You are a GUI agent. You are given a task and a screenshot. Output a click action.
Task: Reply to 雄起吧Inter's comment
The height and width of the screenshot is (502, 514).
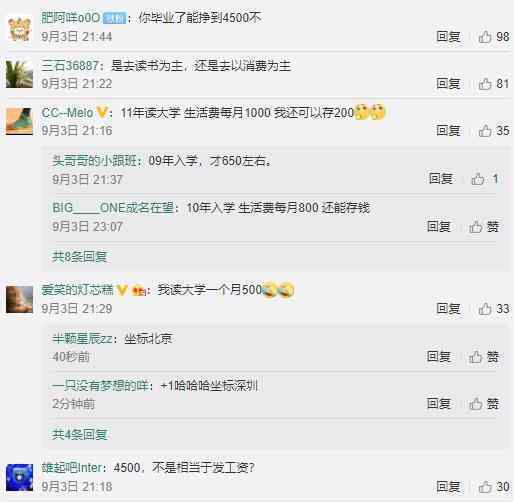[x=448, y=487]
